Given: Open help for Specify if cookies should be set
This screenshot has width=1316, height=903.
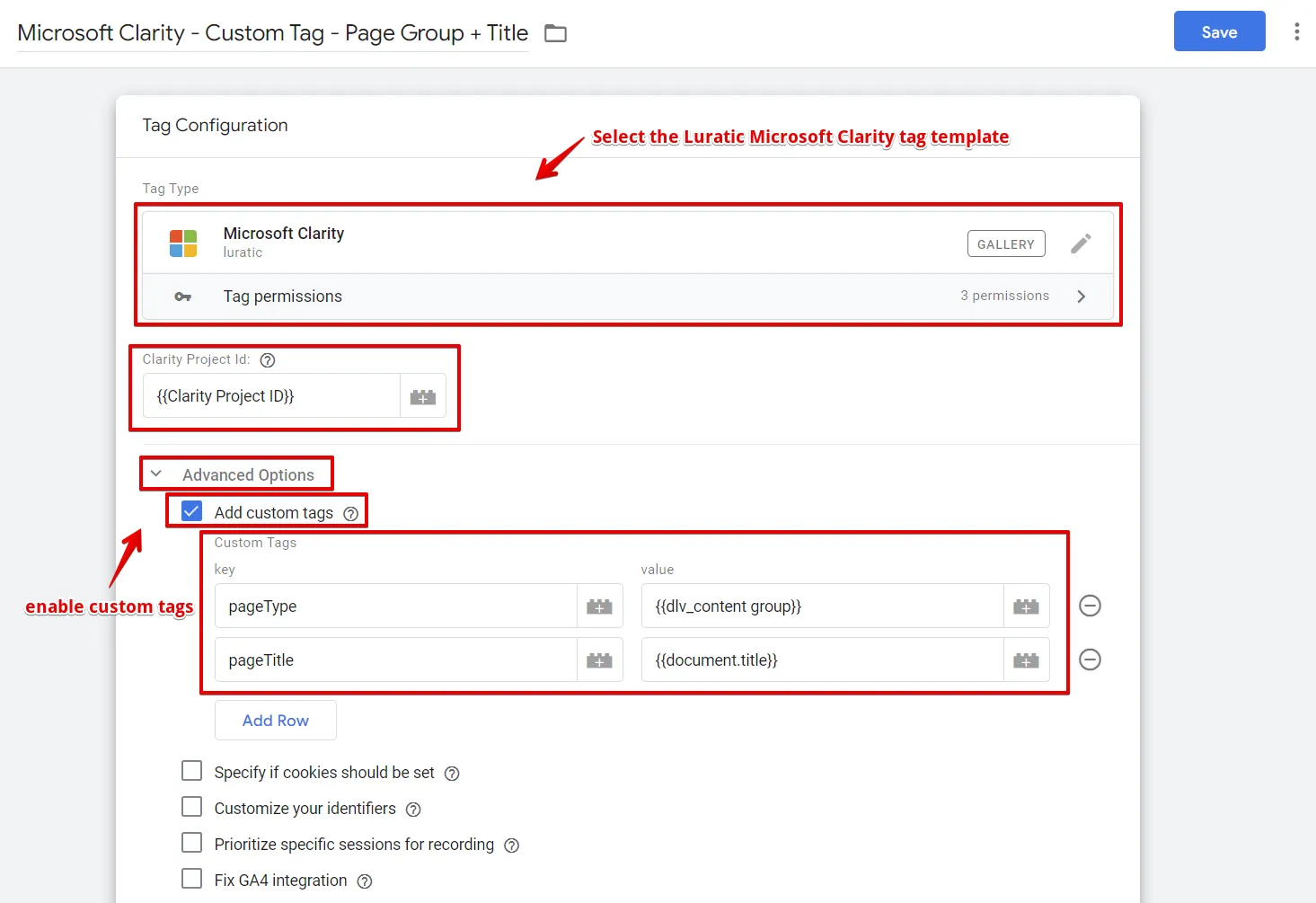Looking at the screenshot, I should coord(453,774).
